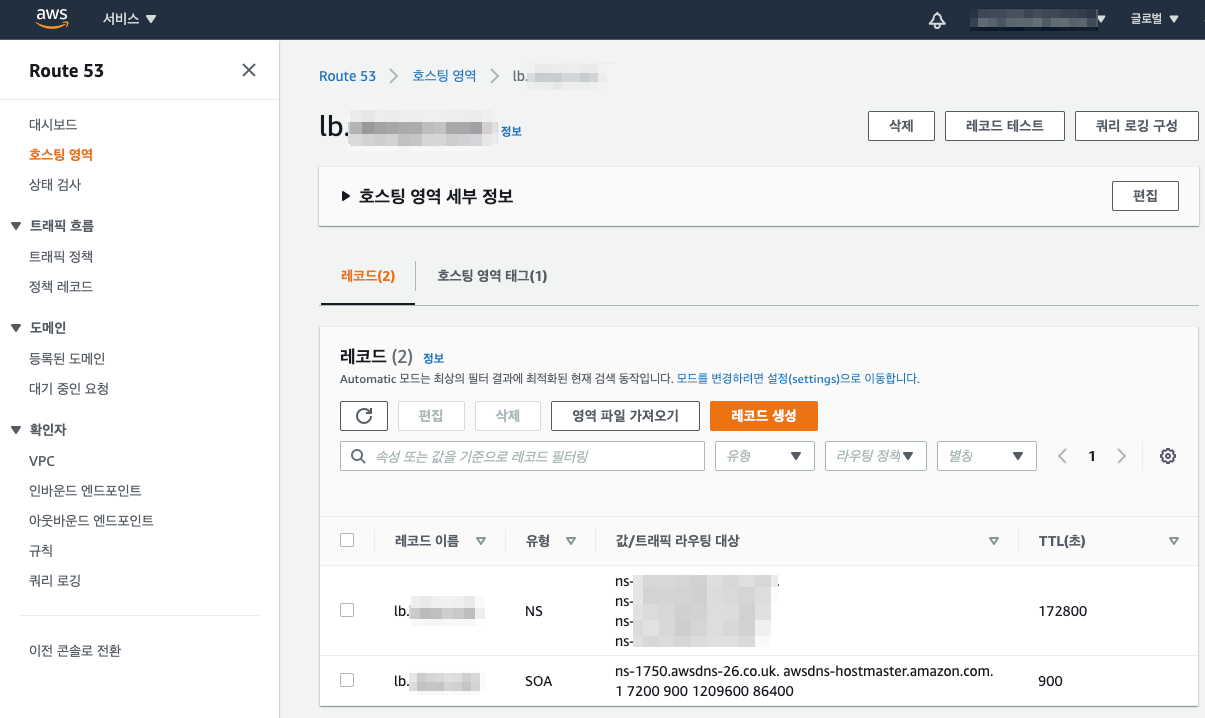Sort by type column arrow
The height and width of the screenshot is (718, 1205).
tap(571, 541)
